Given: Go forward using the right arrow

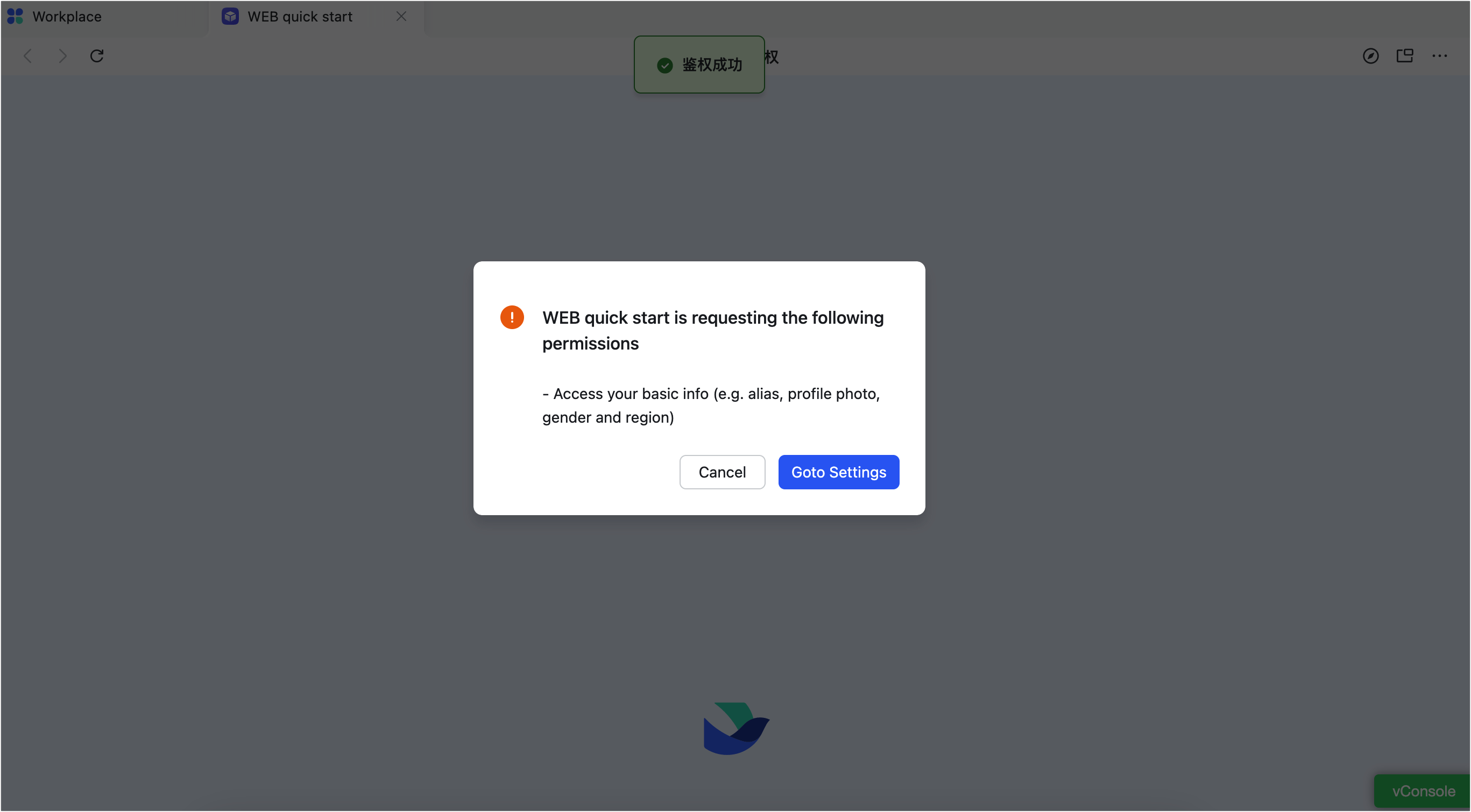Looking at the screenshot, I should click(62, 56).
